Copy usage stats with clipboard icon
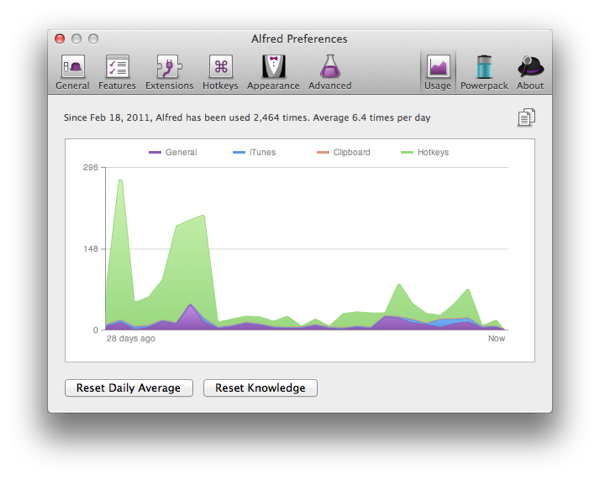The width and height of the screenshot is (600, 479). (x=526, y=117)
